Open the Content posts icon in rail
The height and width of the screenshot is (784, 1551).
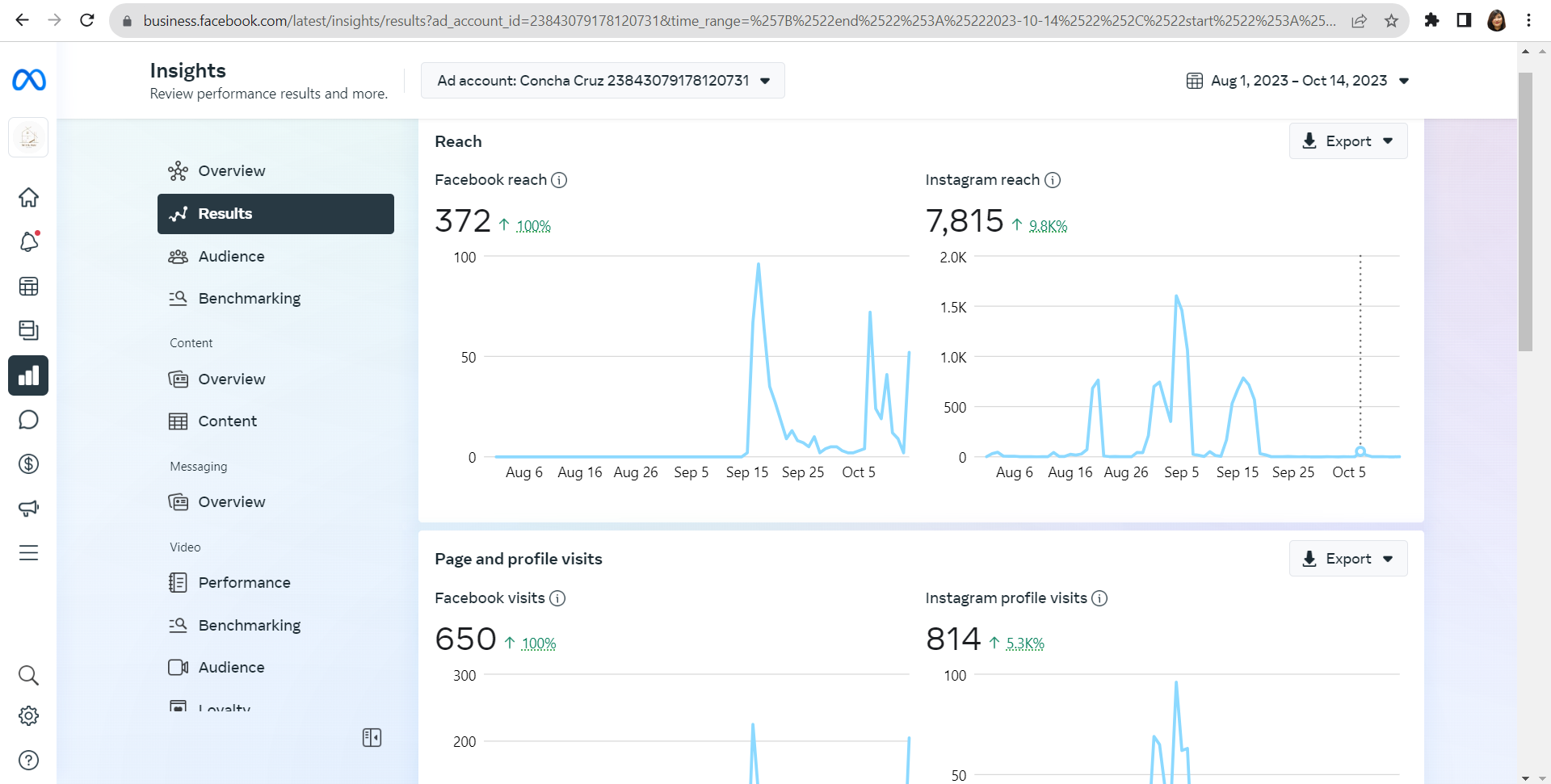(29, 330)
